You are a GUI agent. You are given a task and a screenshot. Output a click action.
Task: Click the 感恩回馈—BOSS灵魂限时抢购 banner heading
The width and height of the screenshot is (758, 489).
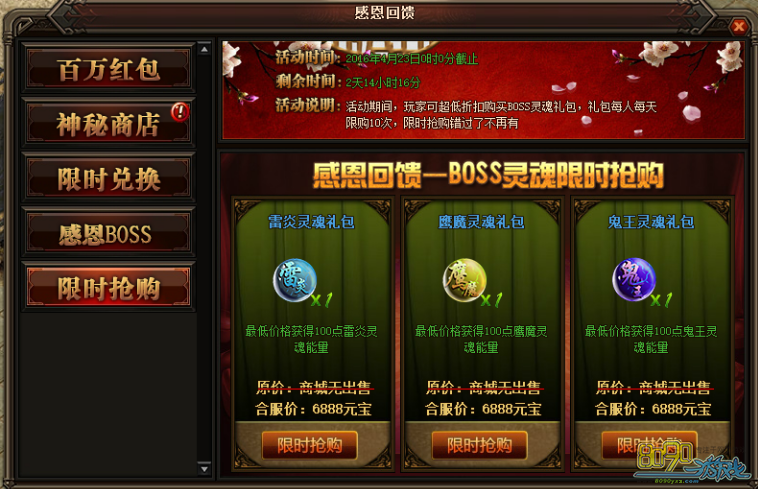pyautogui.click(x=488, y=174)
